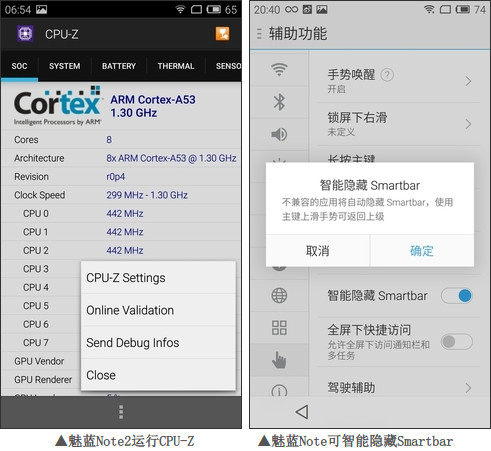The width and height of the screenshot is (491, 451).
Task: Tap the Cores value 8
Action: [x=109, y=139]
